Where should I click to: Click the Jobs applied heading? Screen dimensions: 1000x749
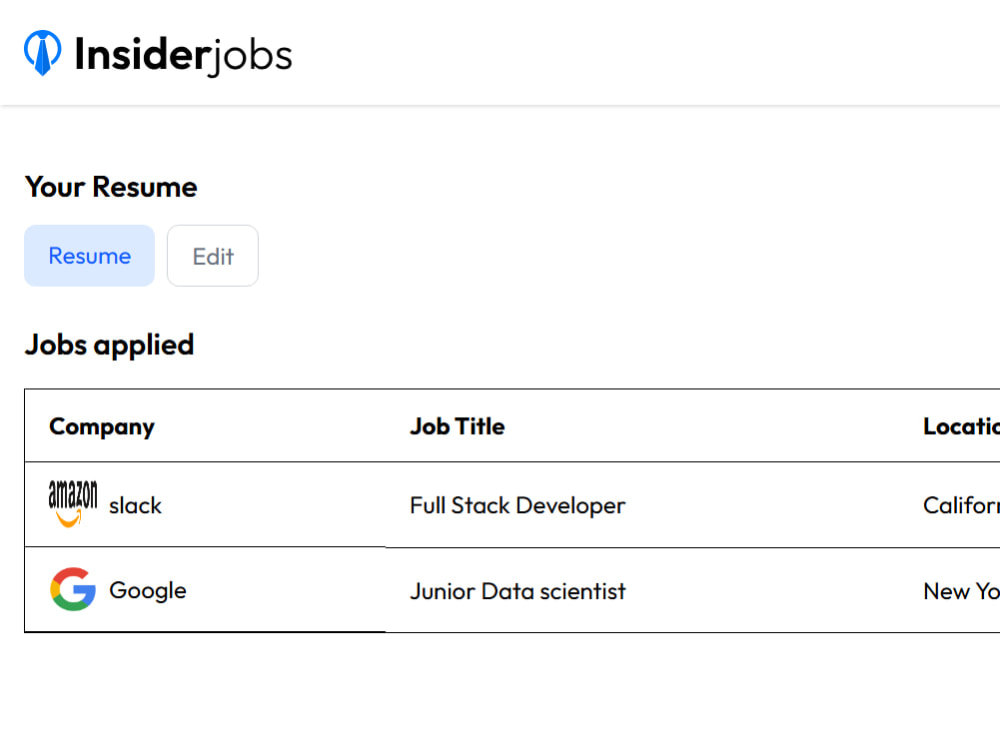[109, 346]
